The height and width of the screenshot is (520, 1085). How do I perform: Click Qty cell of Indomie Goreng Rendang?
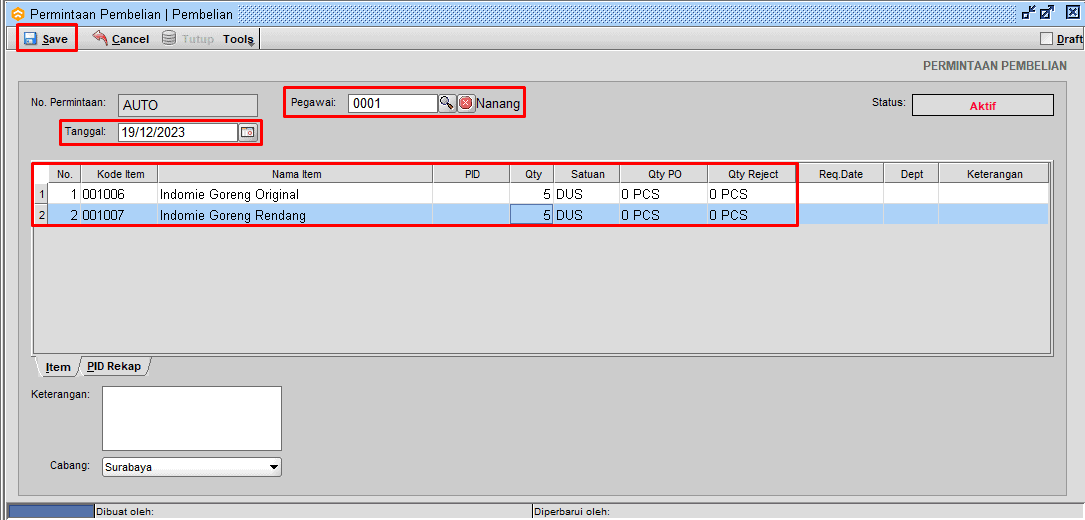coord(532,215)
